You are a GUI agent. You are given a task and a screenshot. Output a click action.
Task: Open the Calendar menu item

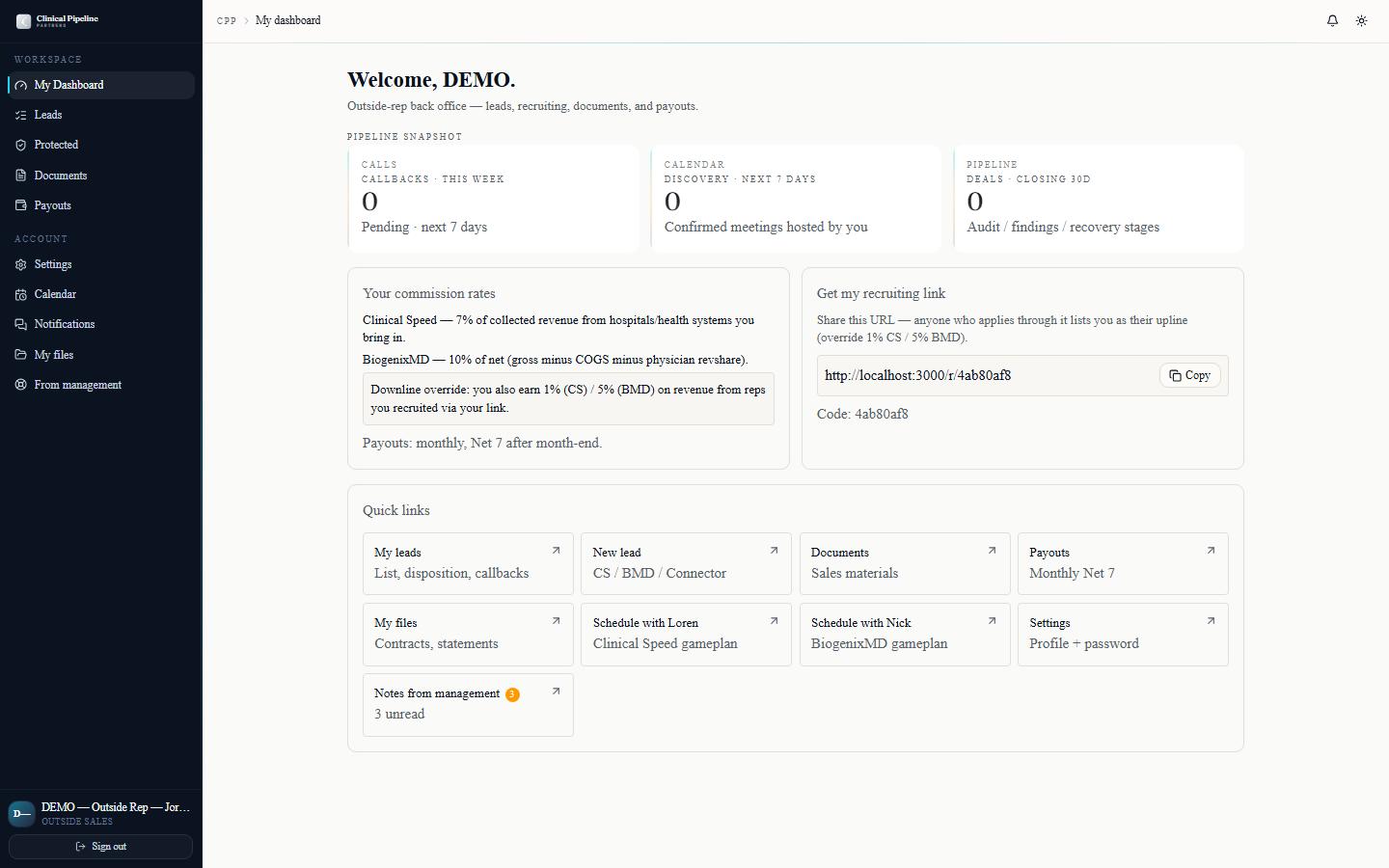point(101,294)
